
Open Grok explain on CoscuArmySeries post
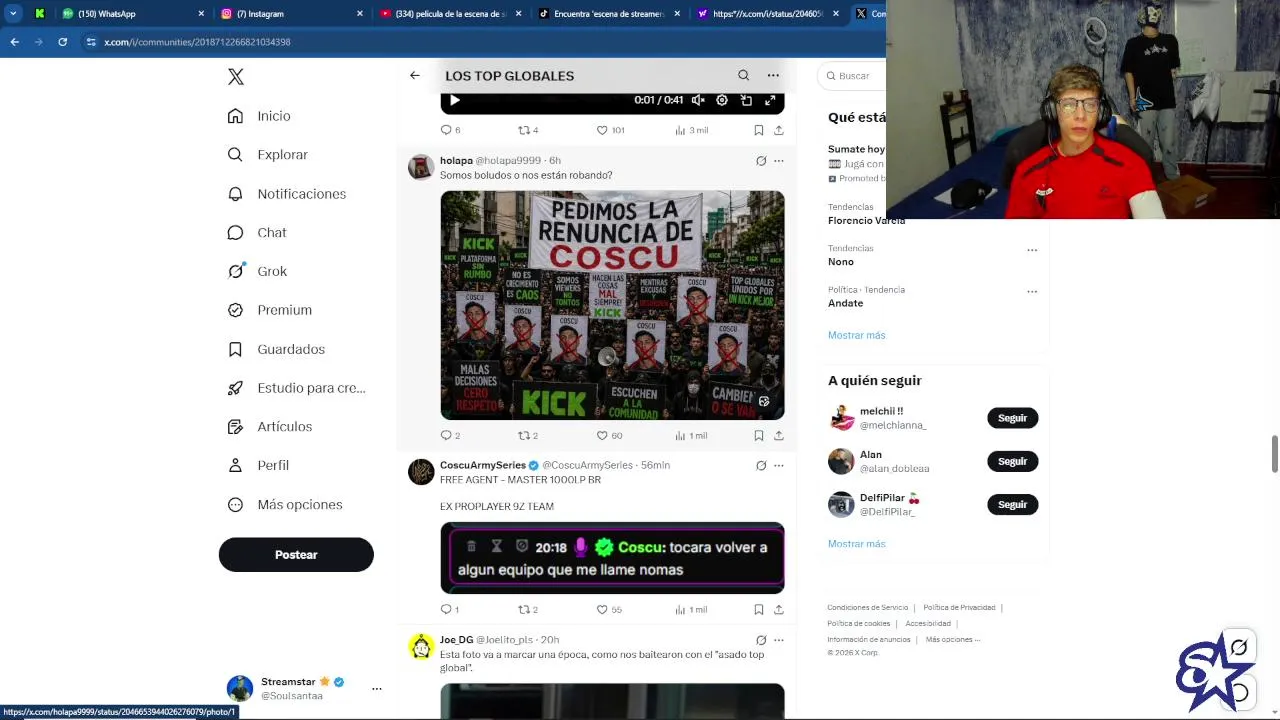pos(761,465)
